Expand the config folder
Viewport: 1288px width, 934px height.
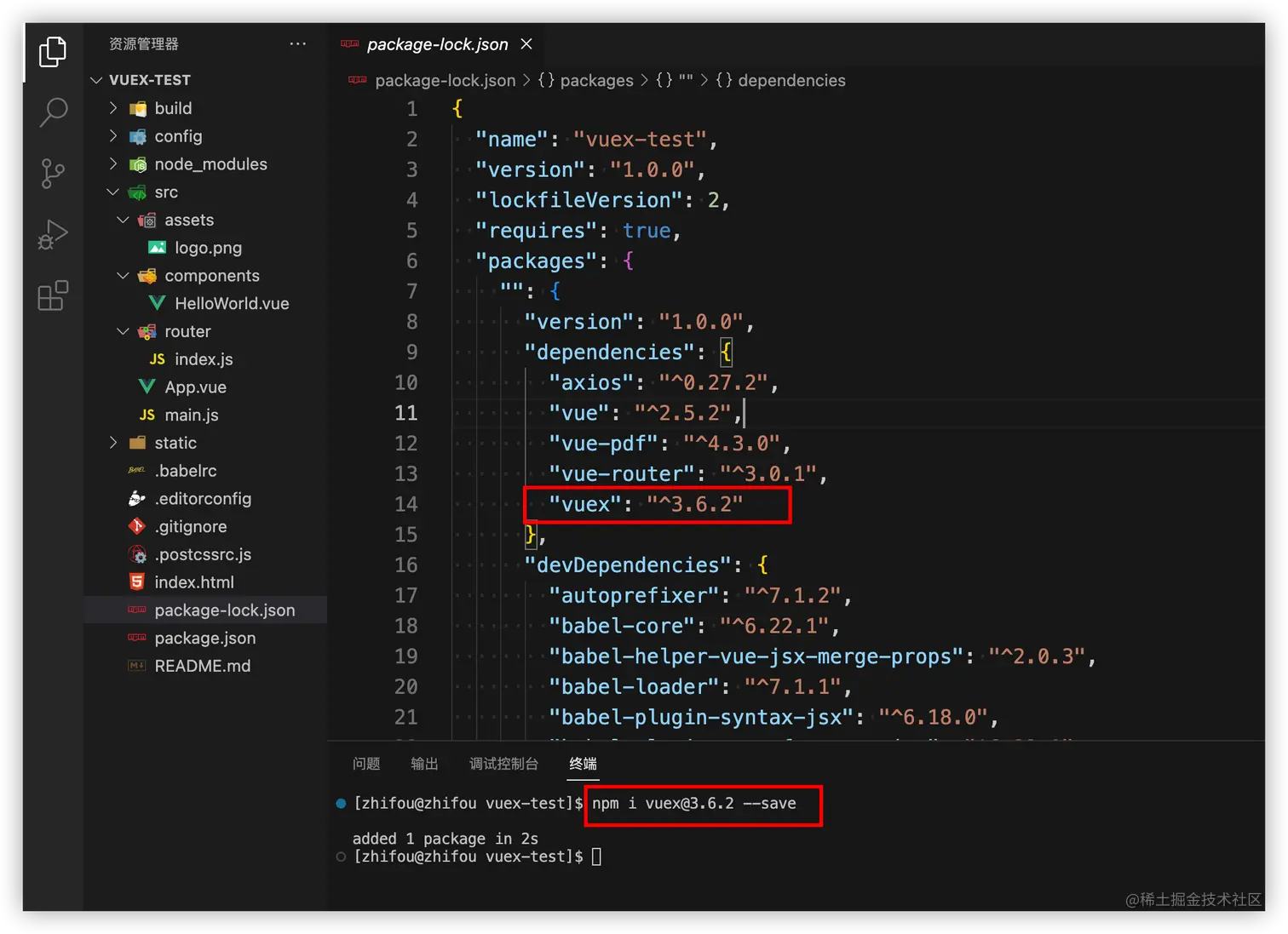[x=113, y=136]
